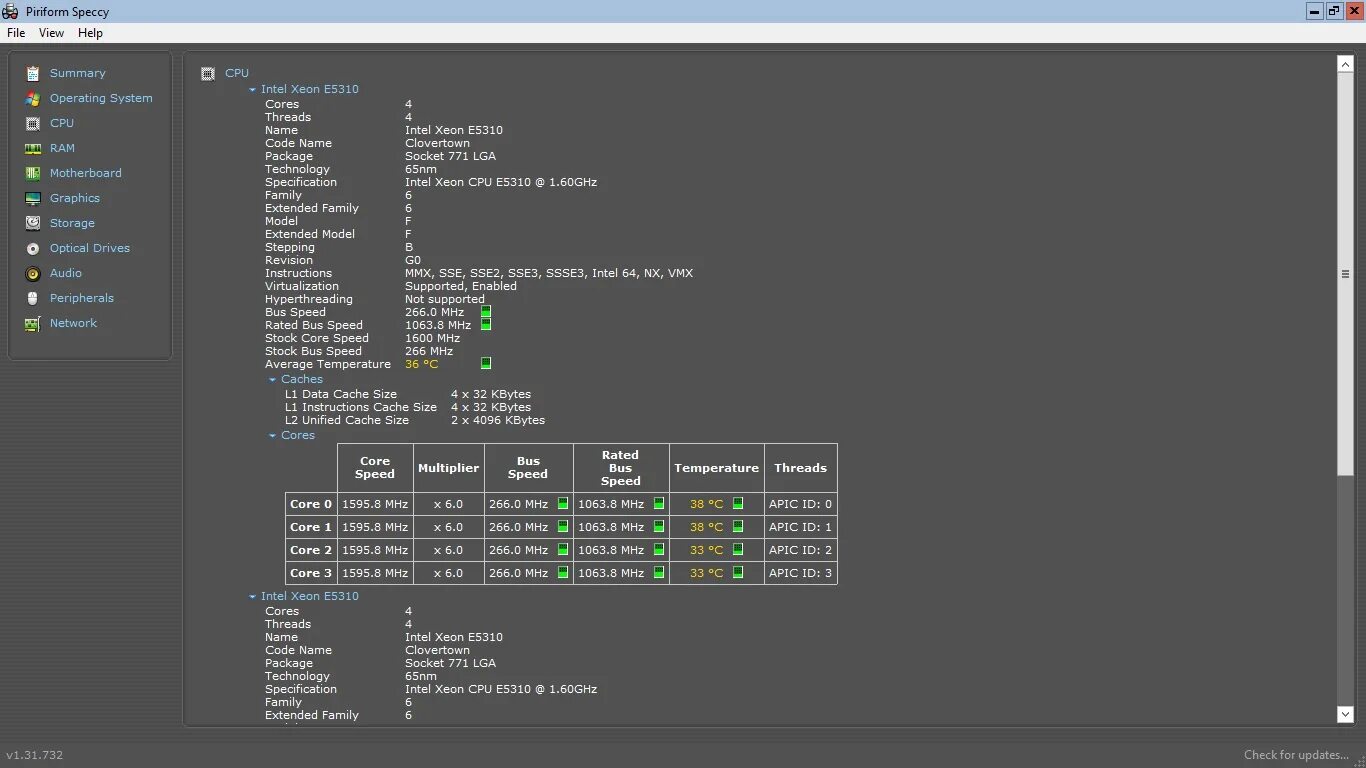Click Core 2 temperature tray indicator

coord(738,549)
